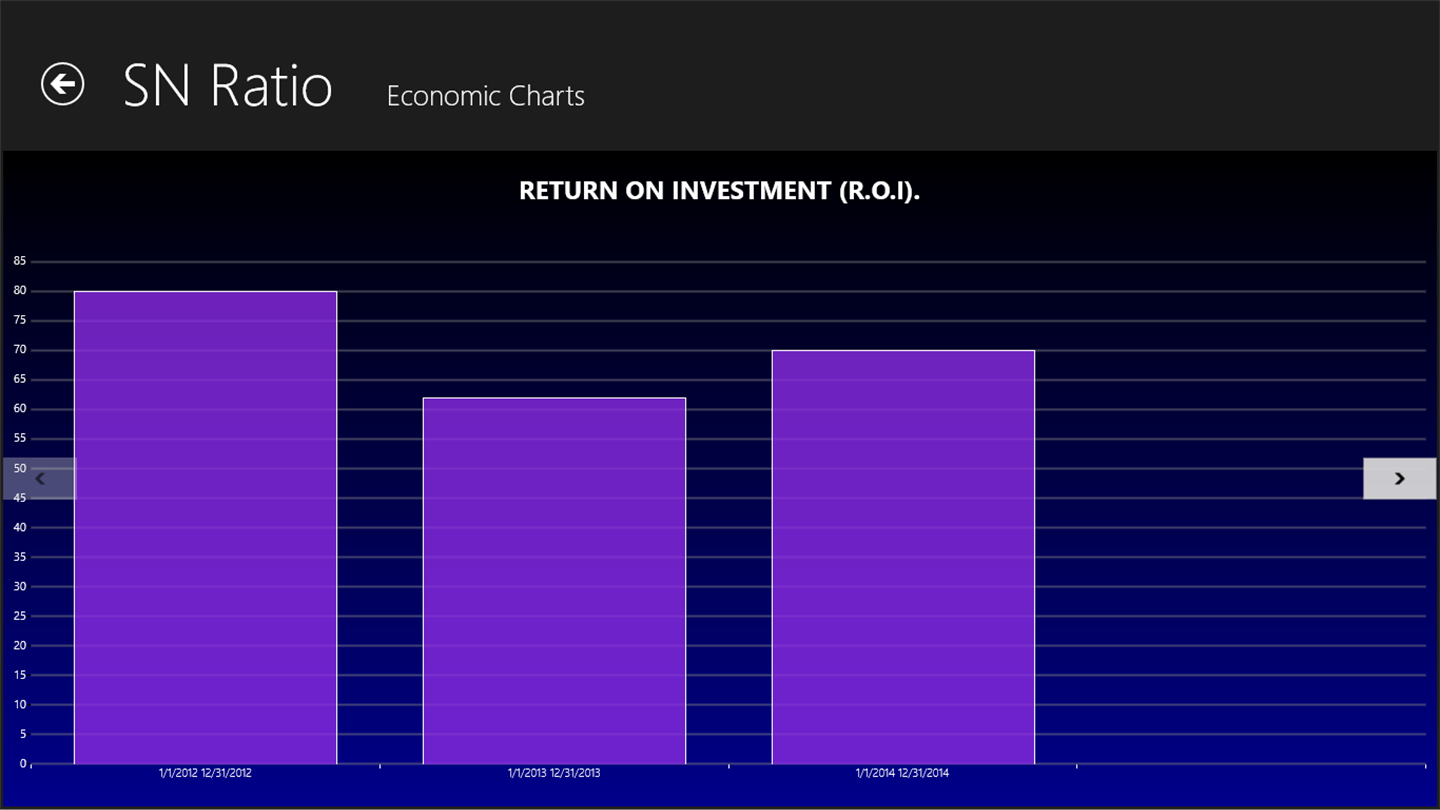Click the Economic Charts subtitle

[x=485, y=96]
